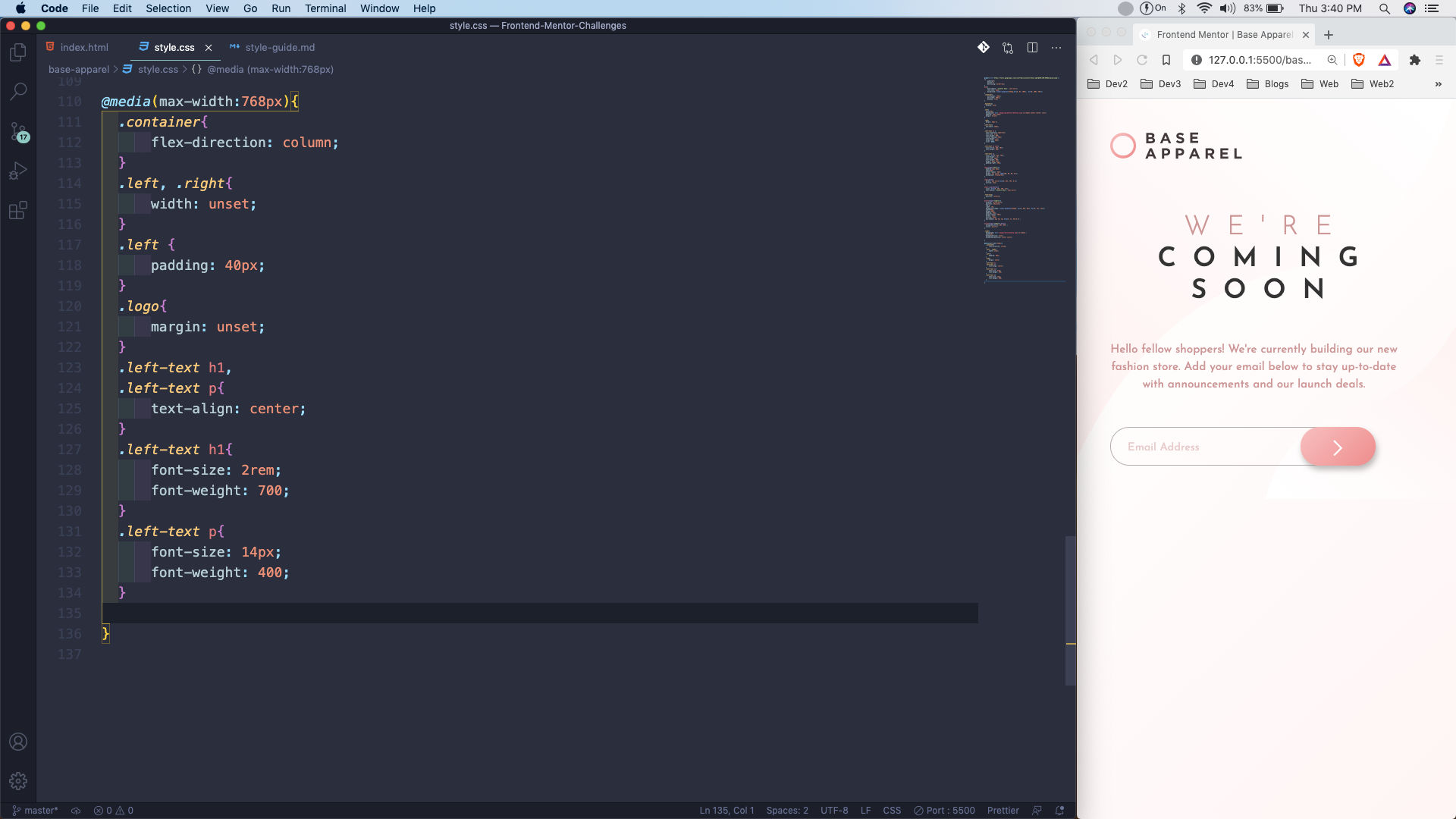Click the synchronize changes cloud icon in status bar
Screen dimensions: 1456x819
coord(76,810)
